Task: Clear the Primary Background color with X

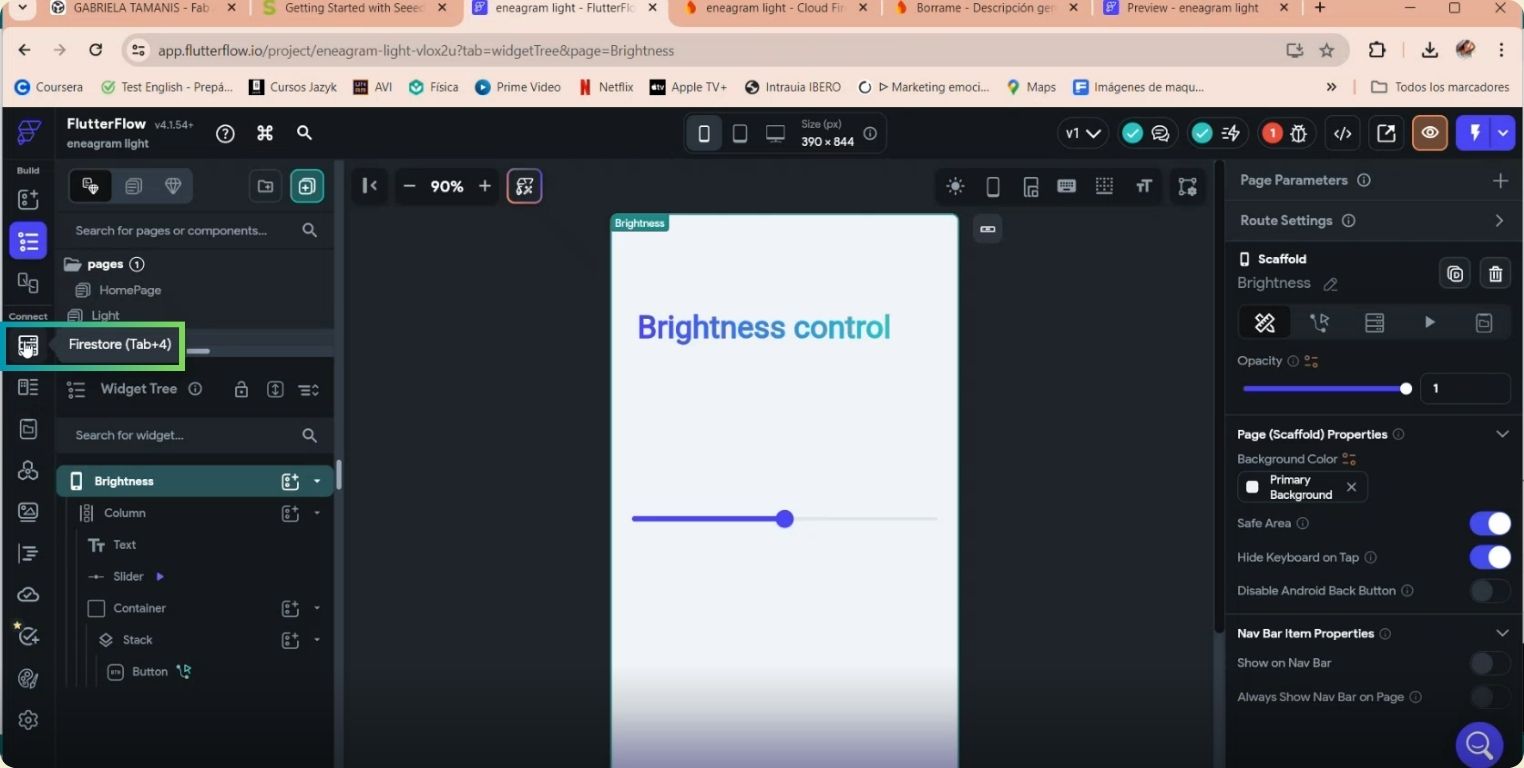Action: (x=1351, y=487)
